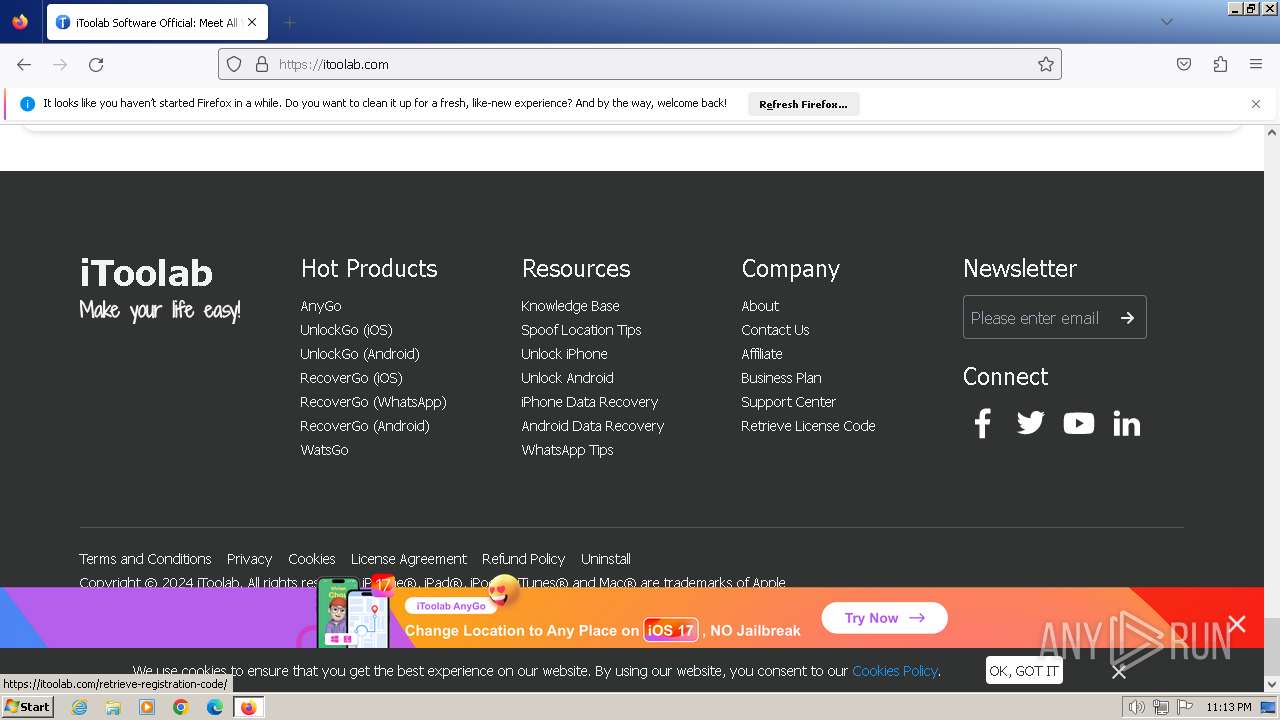Open Refund Policy link
1280x720 pixels.
(523, 559)
